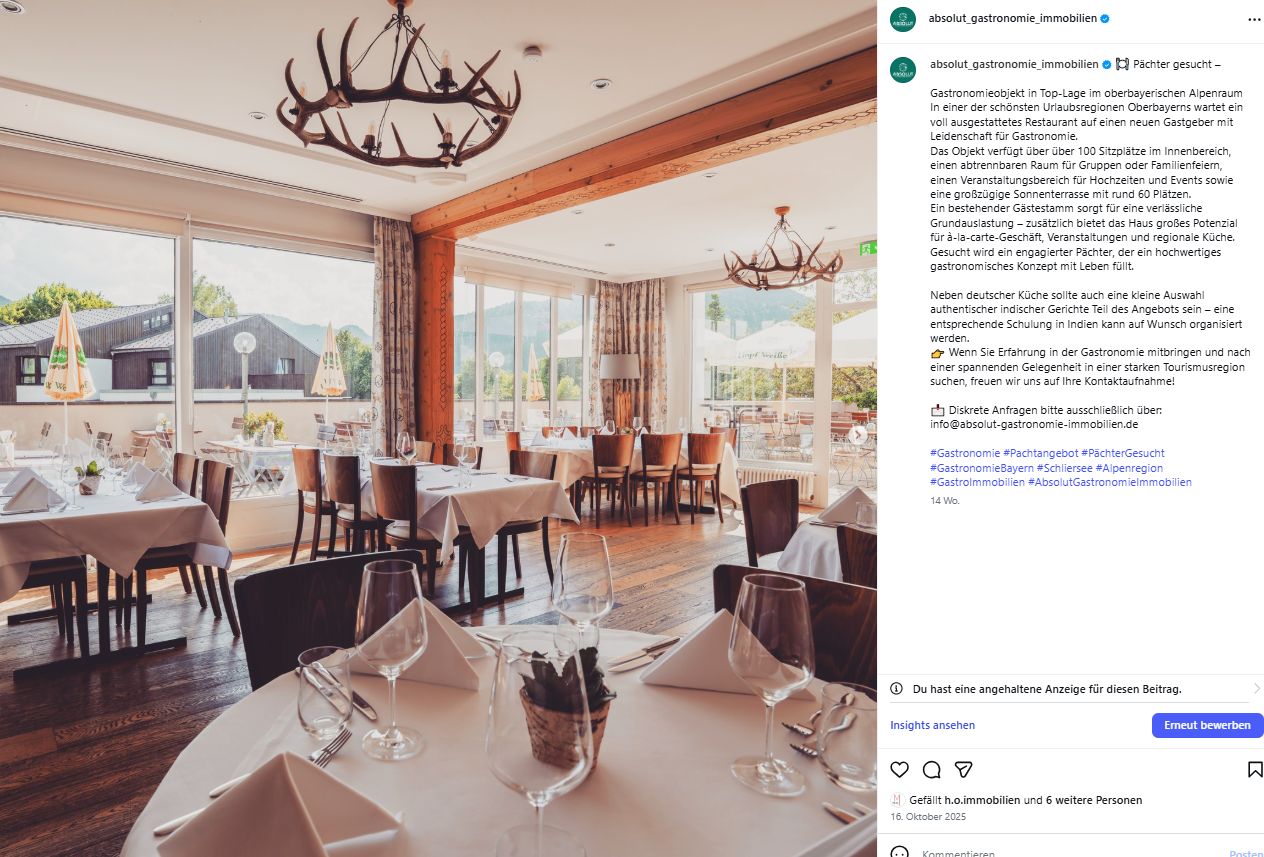Open the #Schliersee hashtag

(1064, 468)
